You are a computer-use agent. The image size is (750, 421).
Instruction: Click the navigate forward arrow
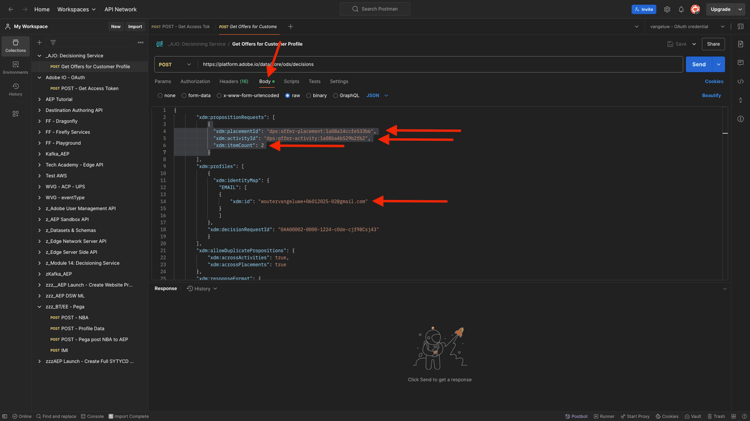(24, 9)
